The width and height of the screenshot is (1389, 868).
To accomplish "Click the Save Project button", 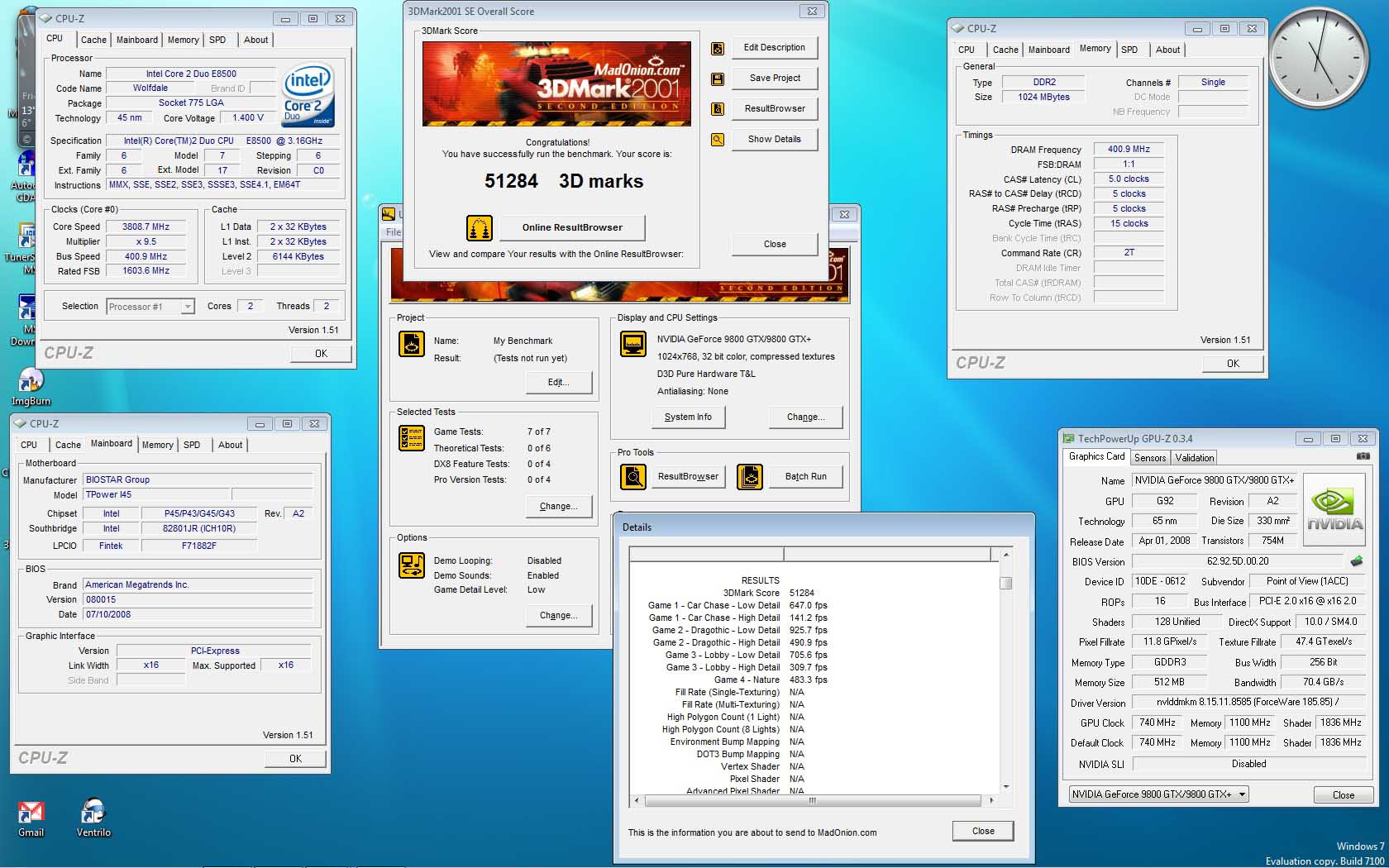I will [775, 79].
